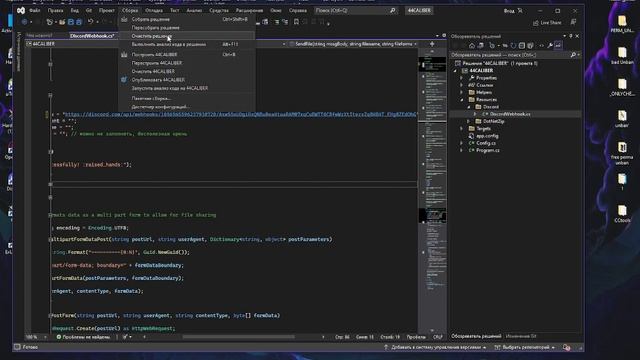Click the wrench Properties icon in Solution Explorer
The height and width of the screenshot is (360, 640).
(550, 46)
